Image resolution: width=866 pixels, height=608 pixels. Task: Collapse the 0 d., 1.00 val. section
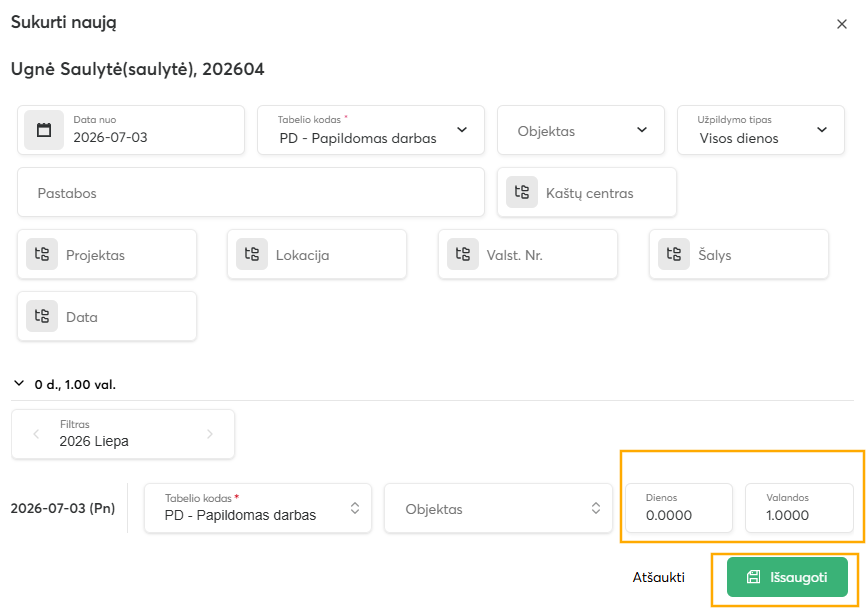pyautogui.click(x=19, y=384)
